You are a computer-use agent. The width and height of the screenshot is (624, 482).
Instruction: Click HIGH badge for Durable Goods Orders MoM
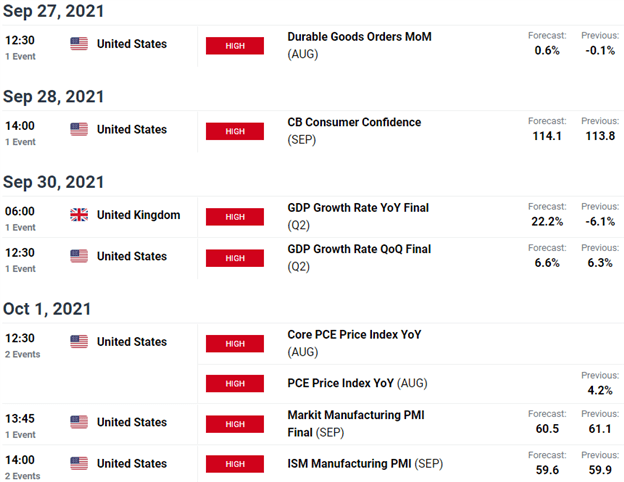click(235, 46)
